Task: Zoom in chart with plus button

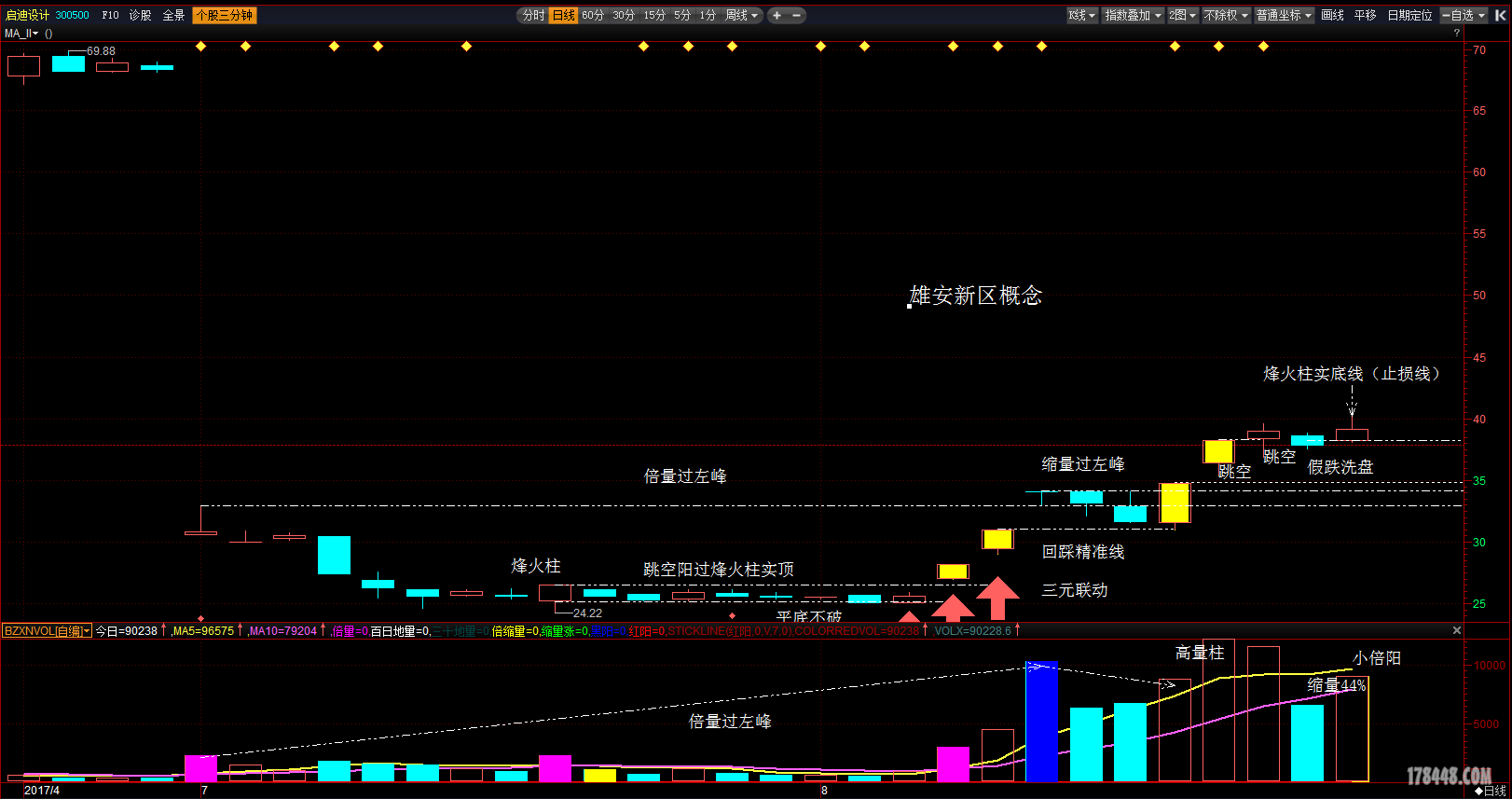Action: tap(777, 15)
